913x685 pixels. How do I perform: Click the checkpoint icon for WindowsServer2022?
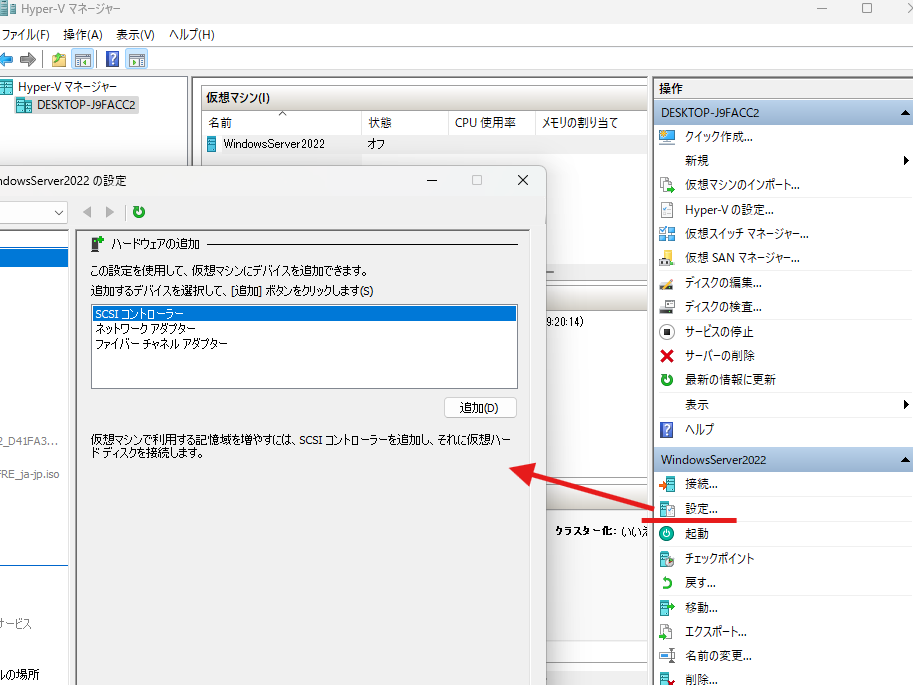pos(667,558)
